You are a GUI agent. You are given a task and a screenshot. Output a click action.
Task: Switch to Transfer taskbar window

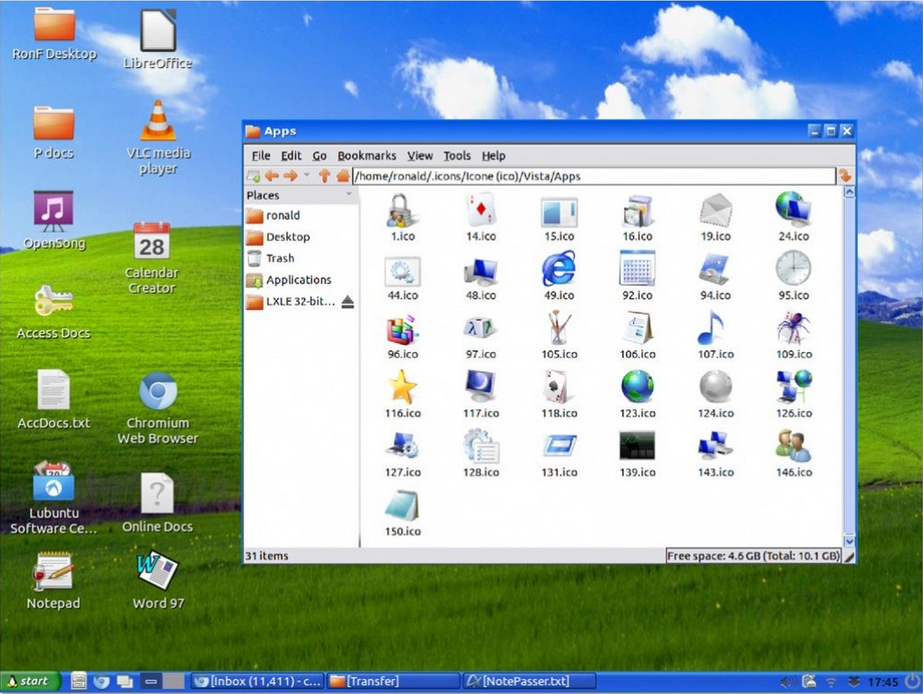[393, 681]
